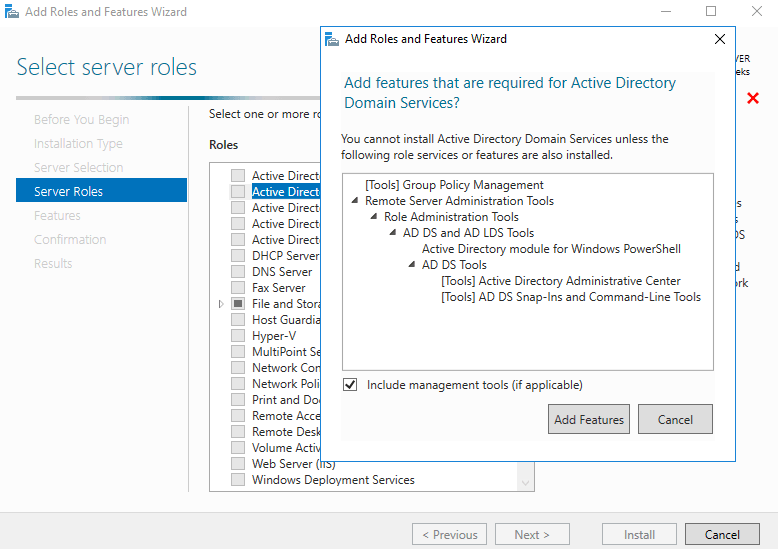The width and height of the screenshot is (778, 549).
Task: Close the Add features dialog with X
Action: tap(719, 39)
